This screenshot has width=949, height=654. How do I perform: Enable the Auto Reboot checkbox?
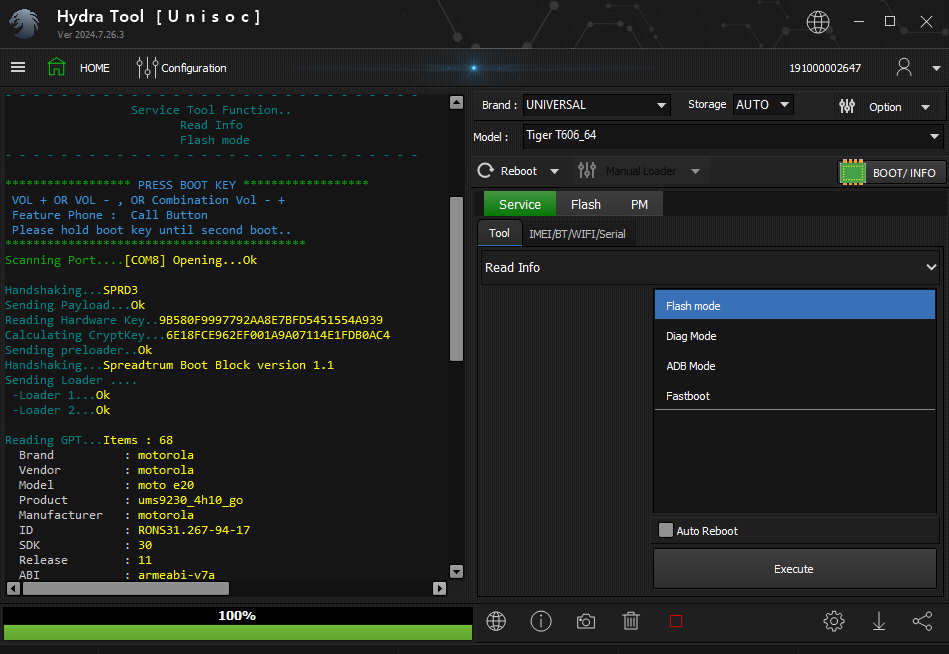(666, 530)
